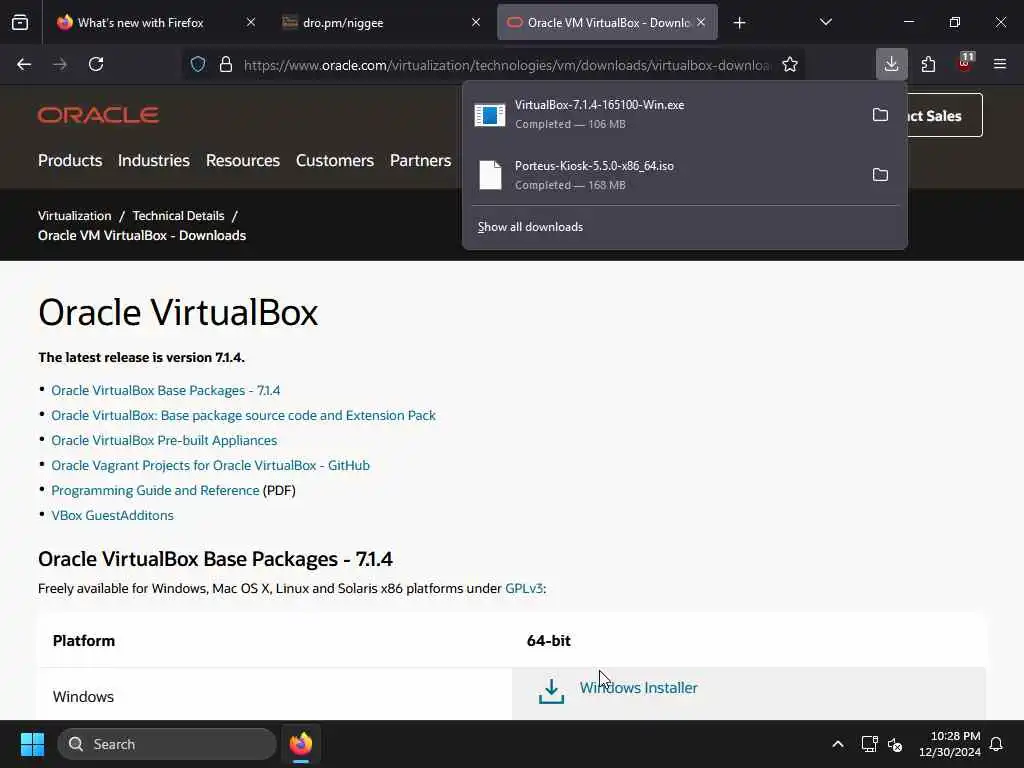Click the taskbar Search box

[x=167, y=744]
